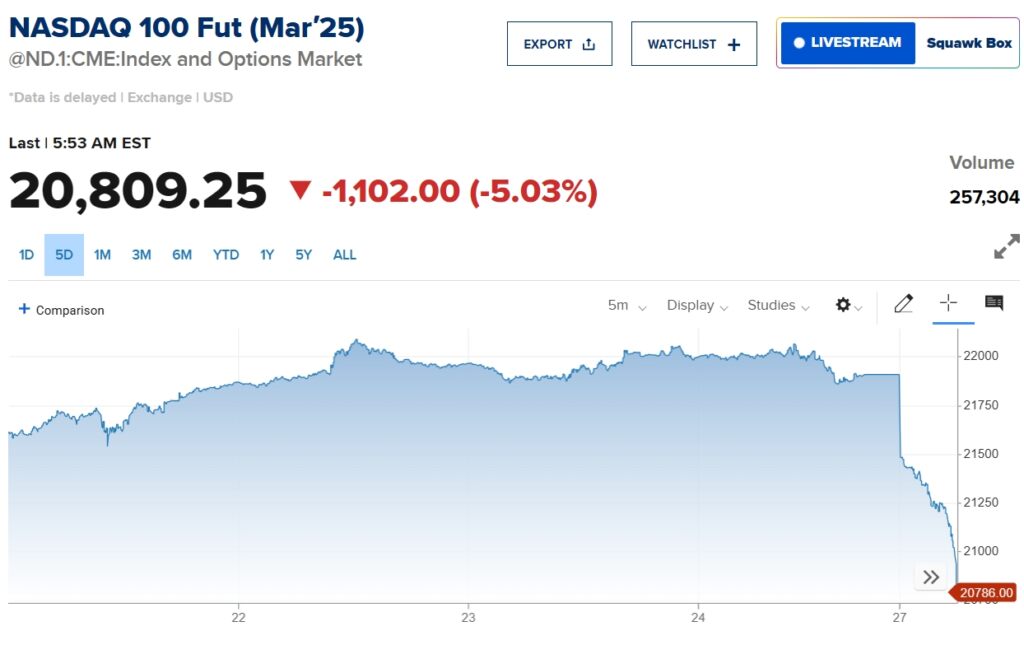Add a comparison symbol via plus icon
The width and height of the screenshot is (1024, 659).
(23, 310)
